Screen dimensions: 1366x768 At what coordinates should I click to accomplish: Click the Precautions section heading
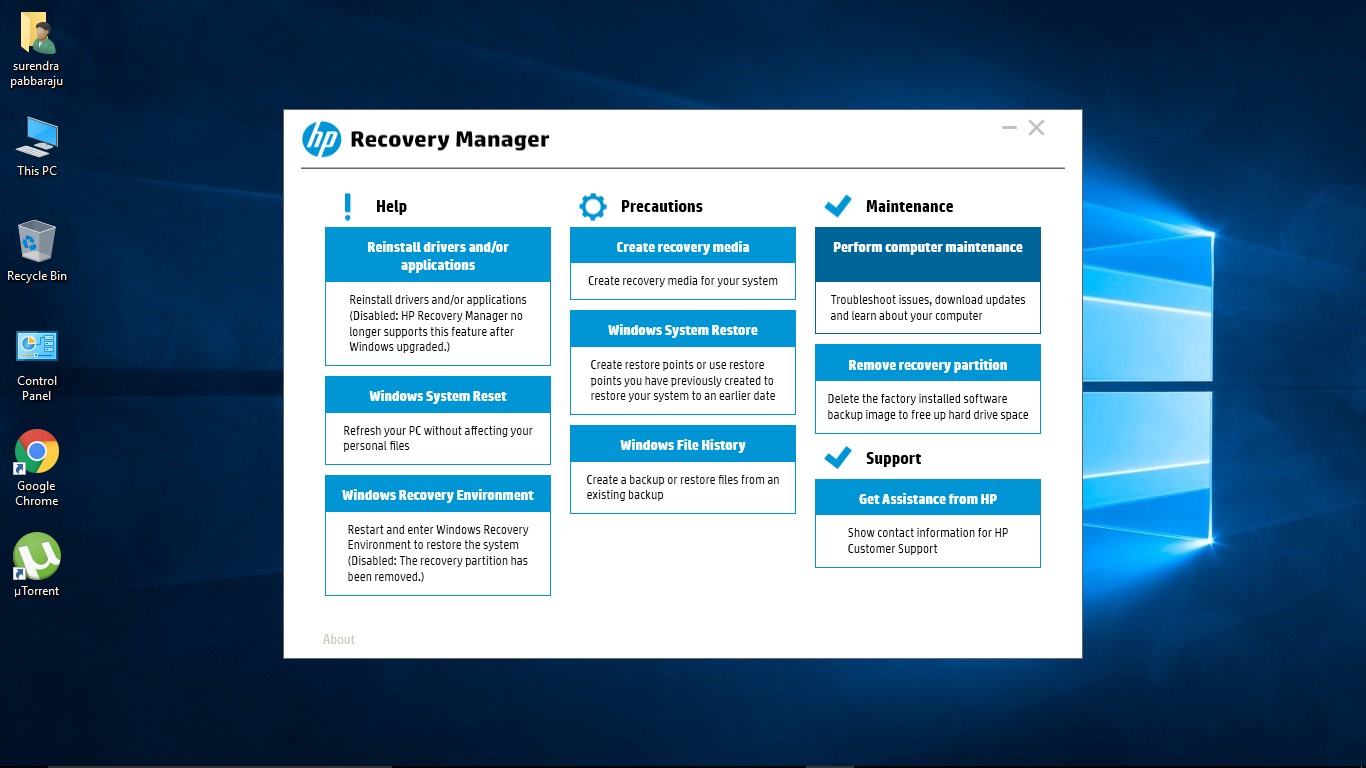pyautogui.click(x=662, y=206)
